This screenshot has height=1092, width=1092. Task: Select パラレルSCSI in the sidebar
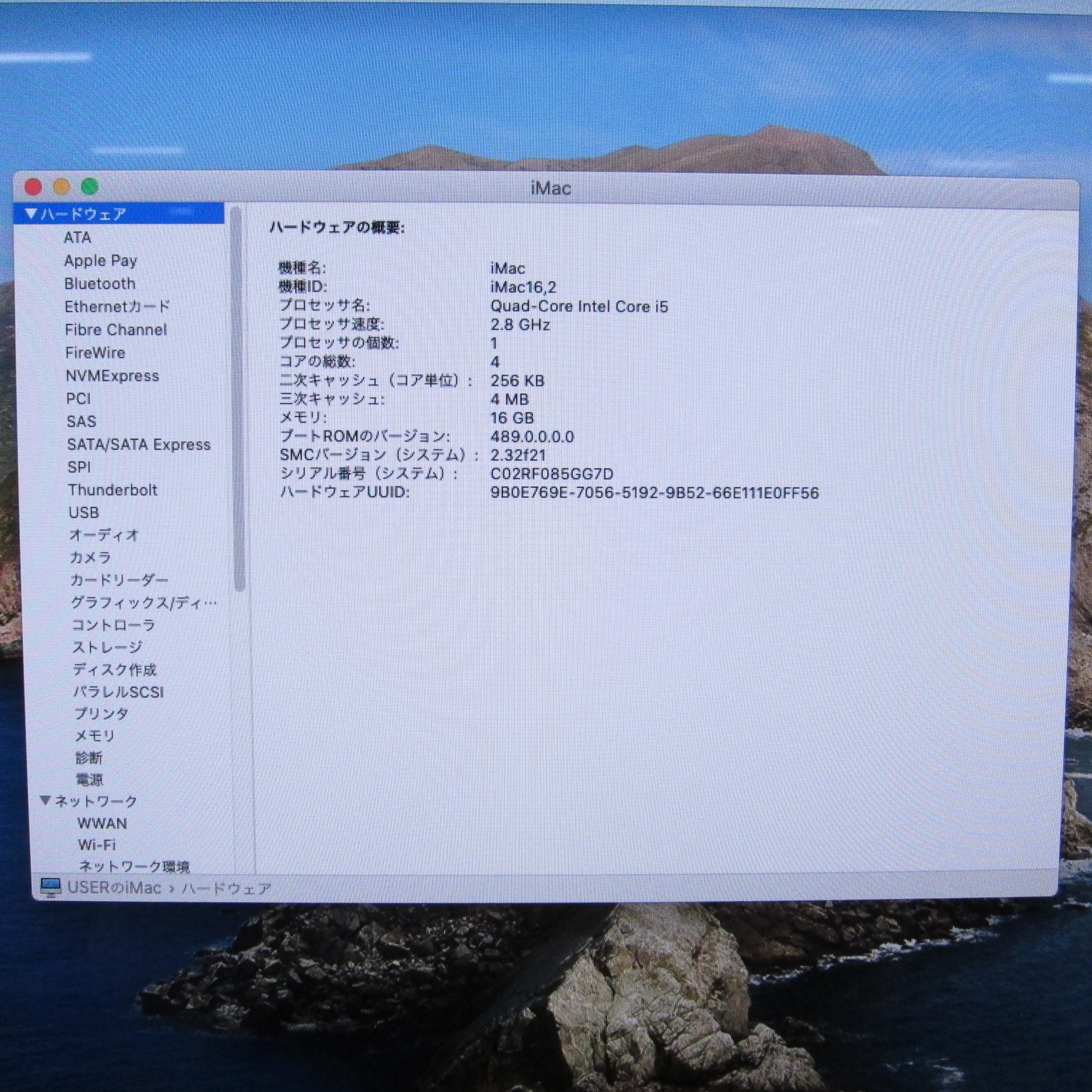click(x=119, y=692)
